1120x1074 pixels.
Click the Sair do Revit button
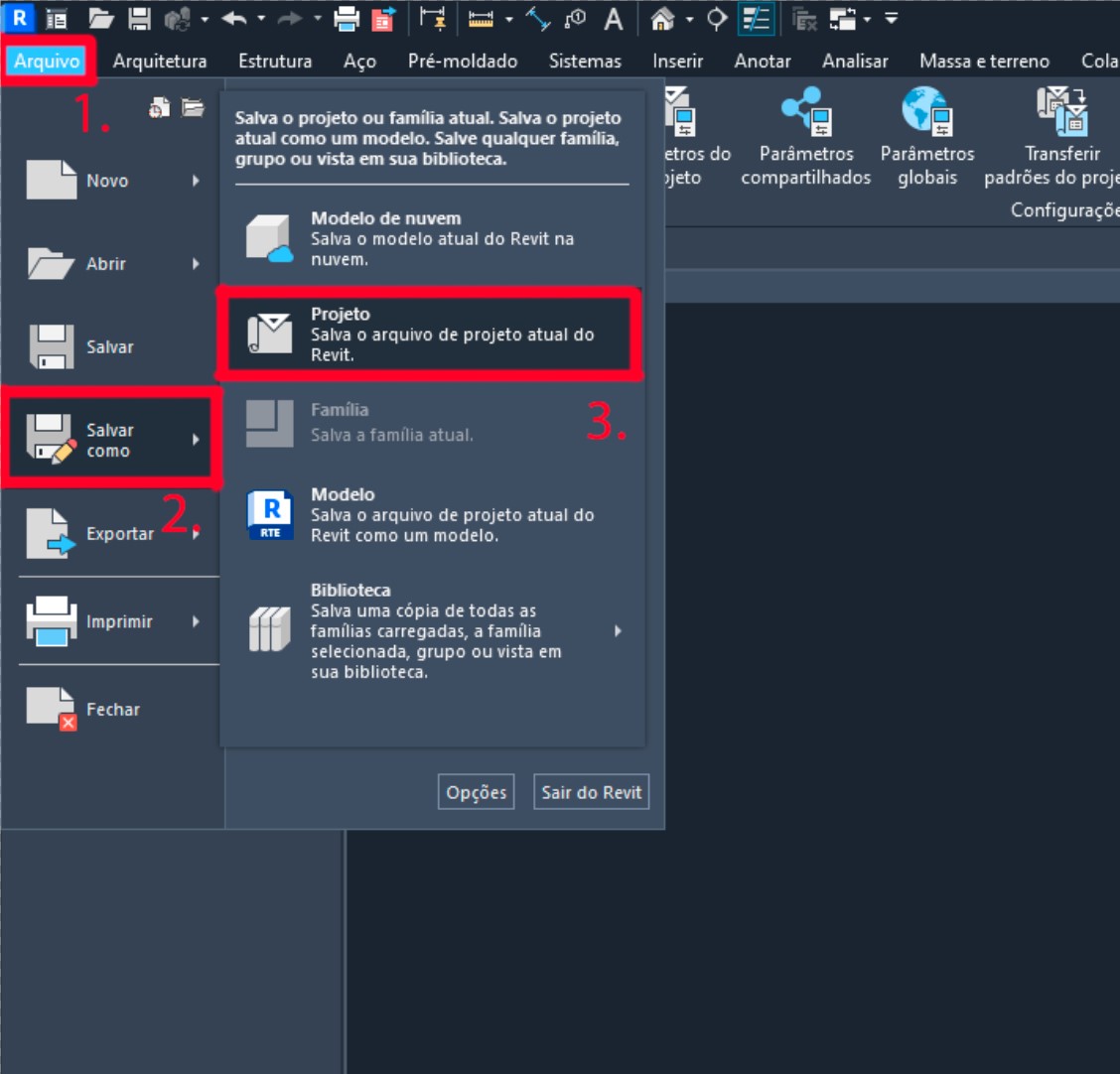(592, 792)
